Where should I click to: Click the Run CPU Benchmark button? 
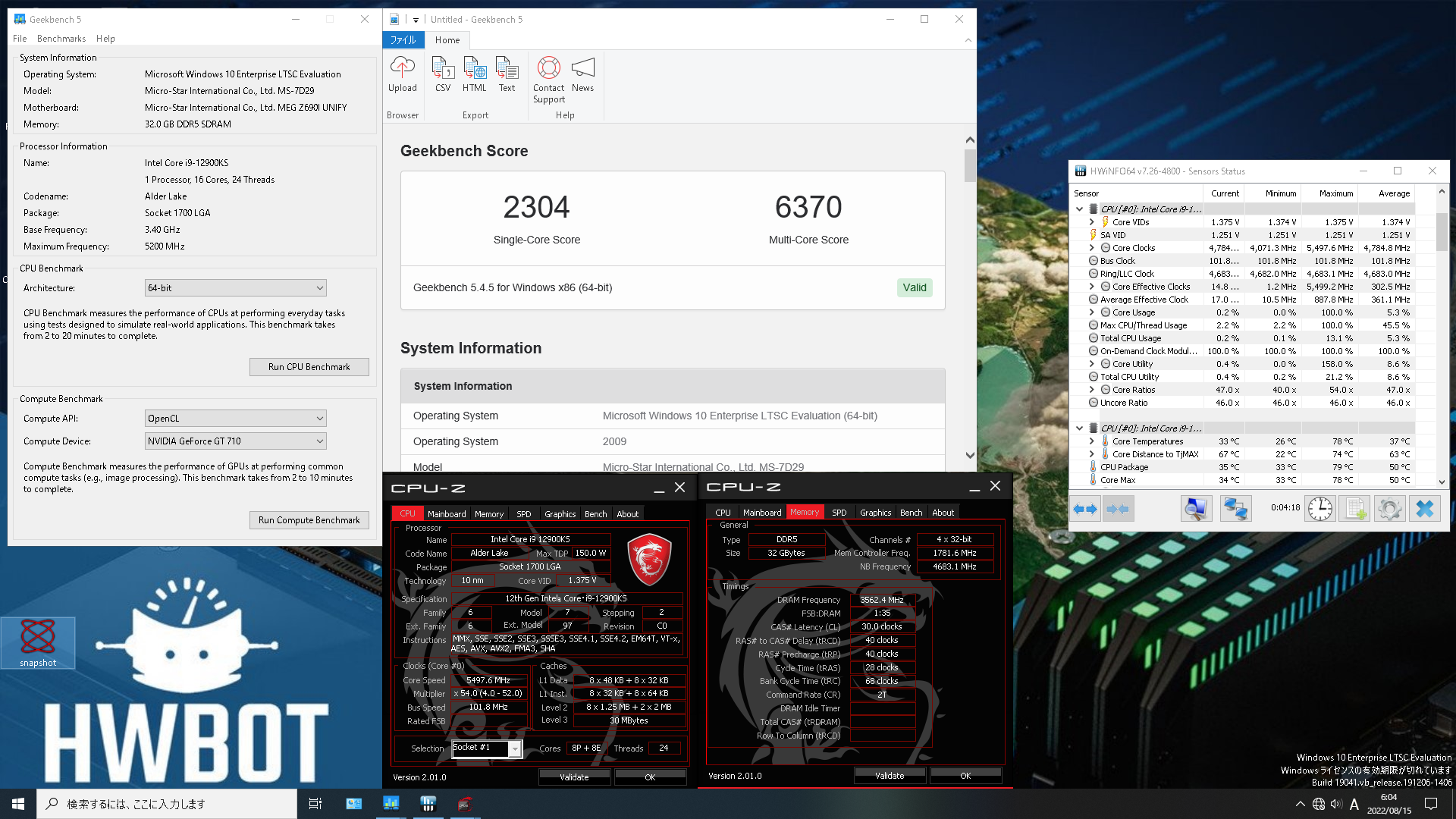point(309,367)
